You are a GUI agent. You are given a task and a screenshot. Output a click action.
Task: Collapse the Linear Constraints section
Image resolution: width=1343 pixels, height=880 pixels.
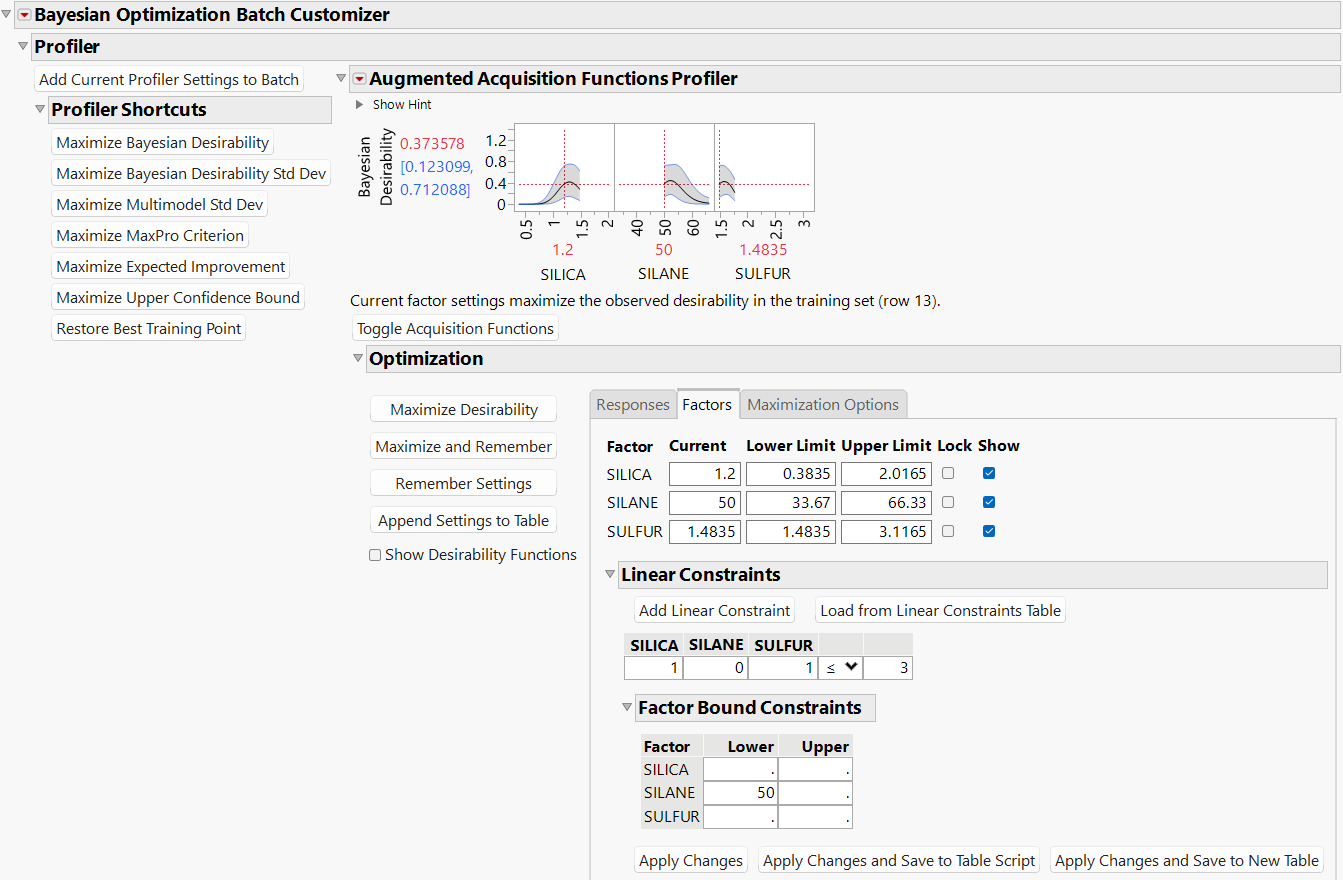click(611, 574)
